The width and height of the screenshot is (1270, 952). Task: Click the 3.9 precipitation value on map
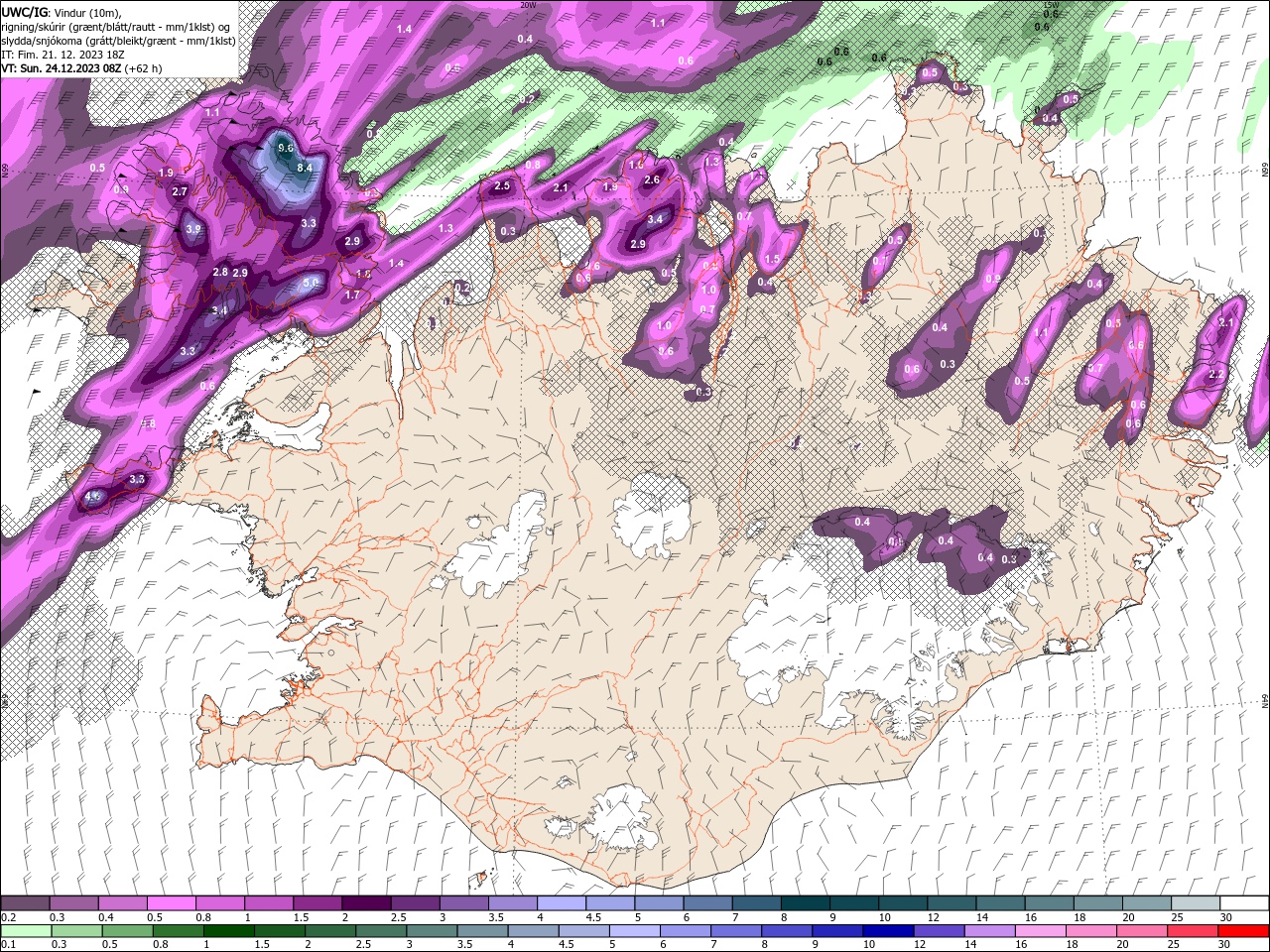192,229
